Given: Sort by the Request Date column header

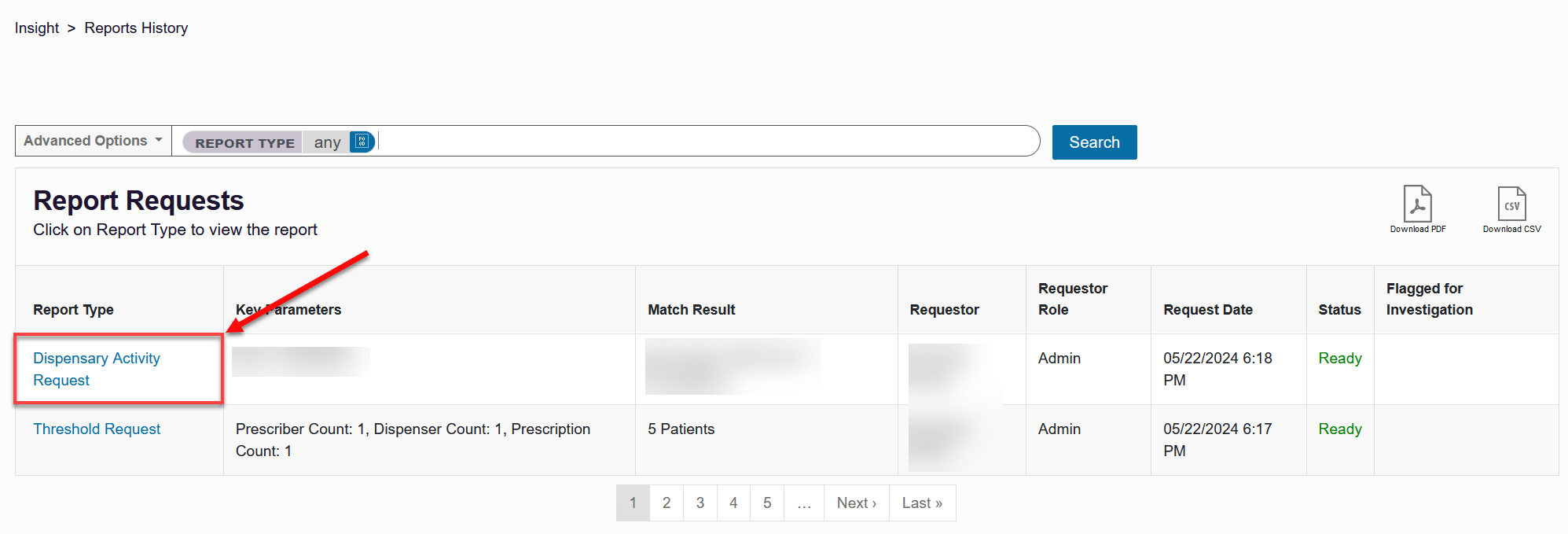Looking at the screenshot, I should [x=1208, y=309].
